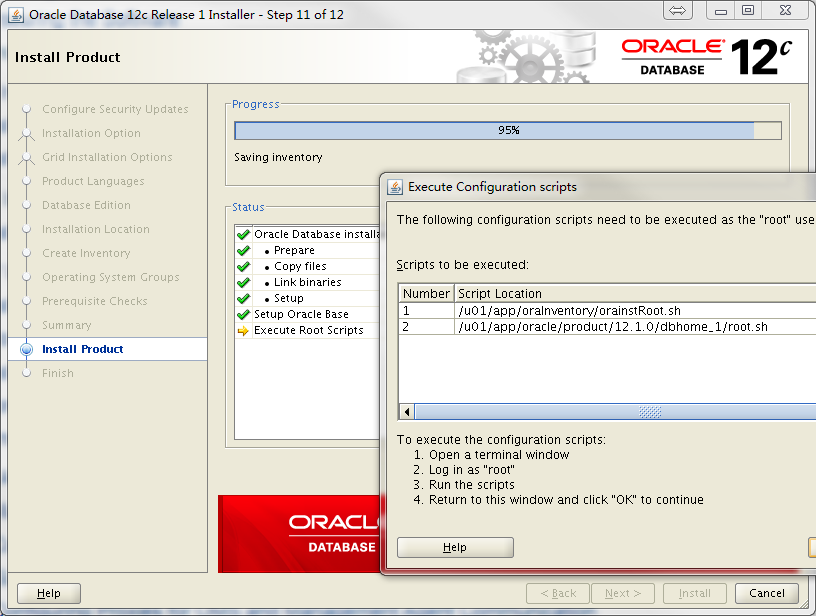Image resolution: width=816 pixels, height=616 pixels.
Task: Click the horizontal scrollbar thumb in scripts table
Action: coord(615,412)
